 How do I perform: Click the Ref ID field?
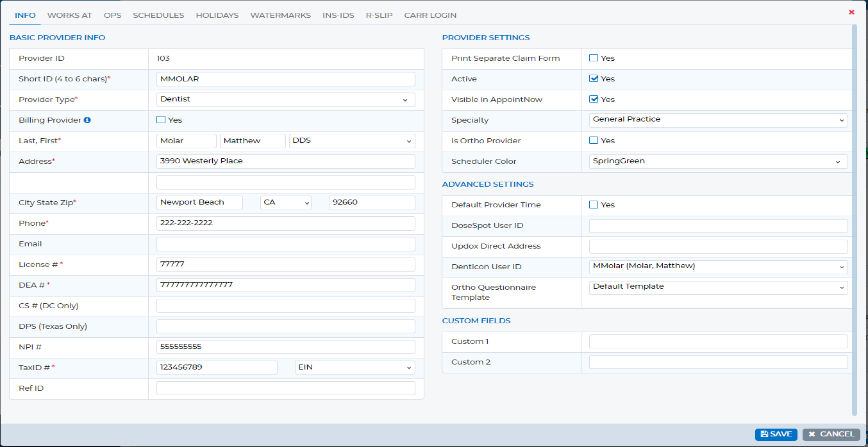[x=286, y=388]
